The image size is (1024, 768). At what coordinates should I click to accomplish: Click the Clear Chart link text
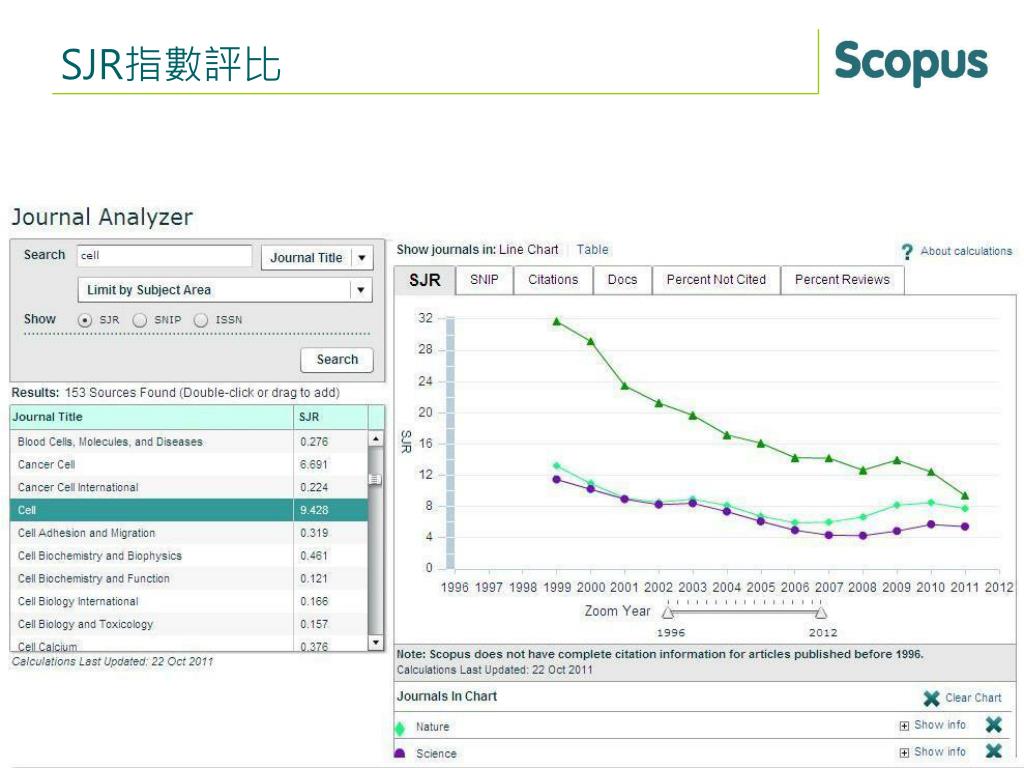(973, 698)
